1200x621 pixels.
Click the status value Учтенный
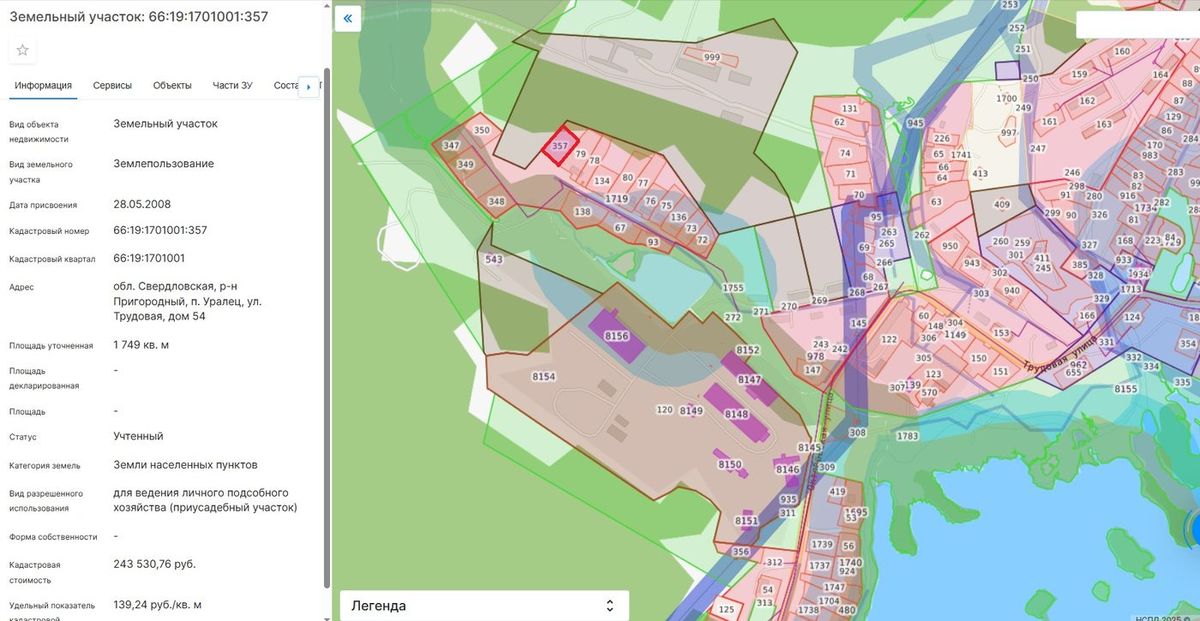138,436
